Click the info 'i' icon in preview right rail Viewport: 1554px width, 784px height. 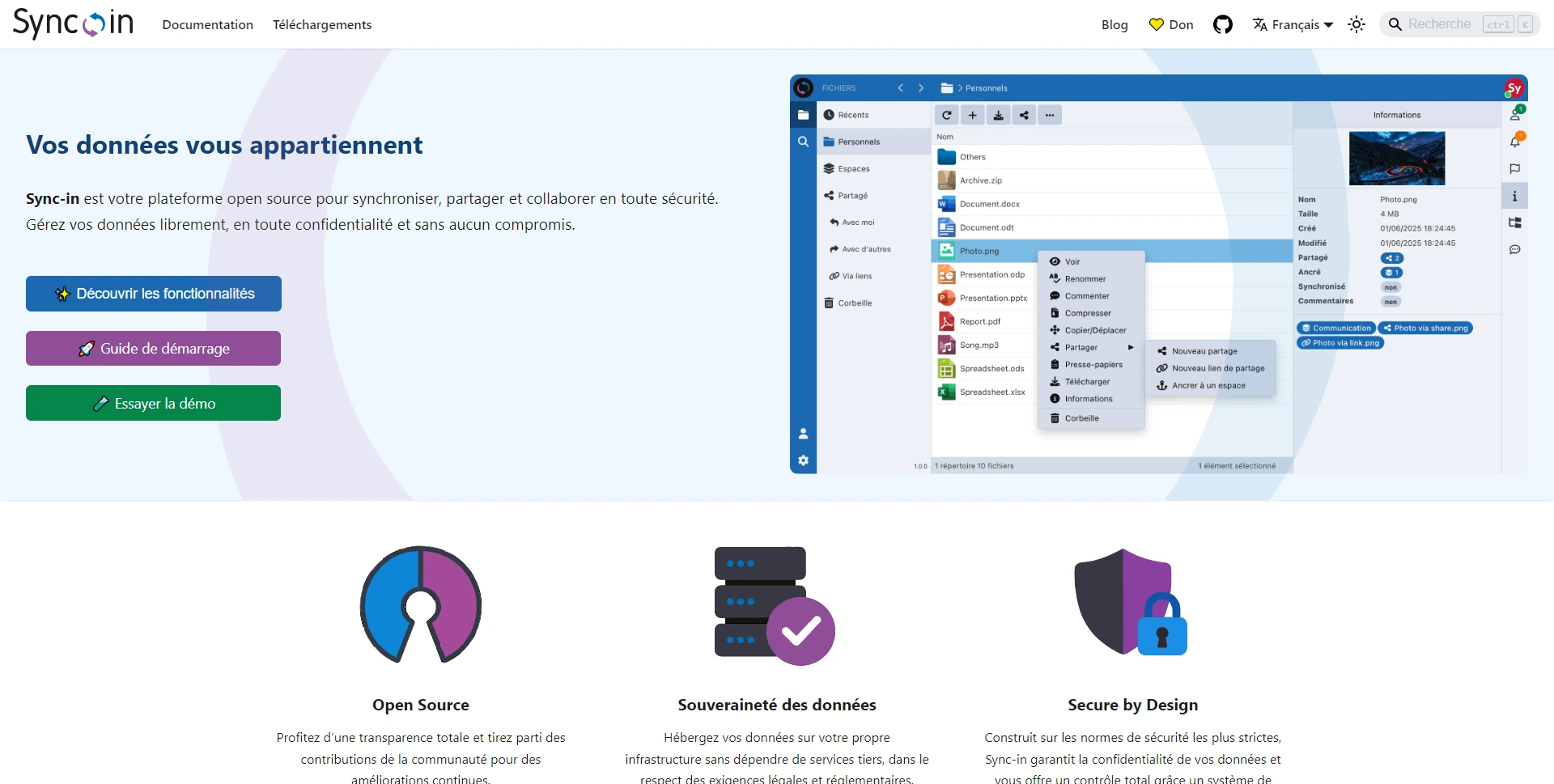click(1515, 196)
